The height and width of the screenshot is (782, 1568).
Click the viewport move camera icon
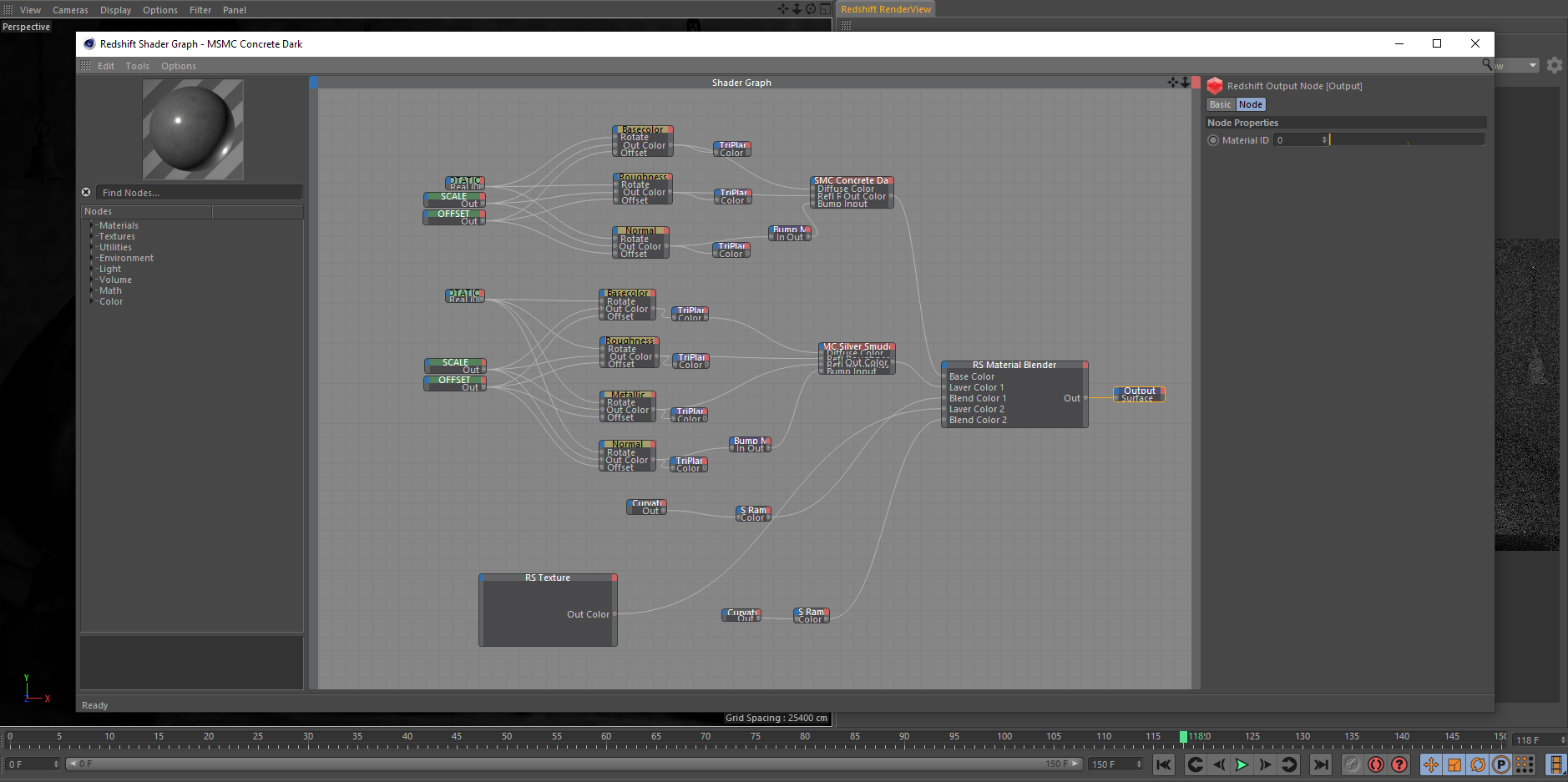[783, 9]
